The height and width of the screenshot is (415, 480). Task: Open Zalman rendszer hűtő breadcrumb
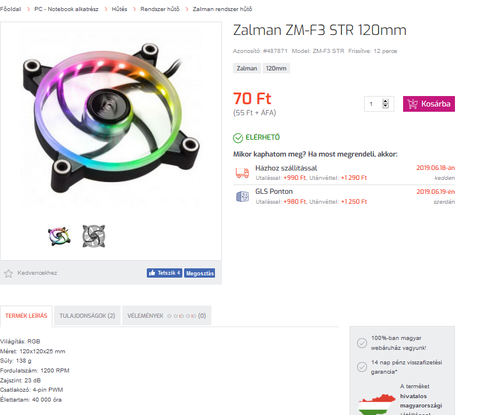(222, 9)
